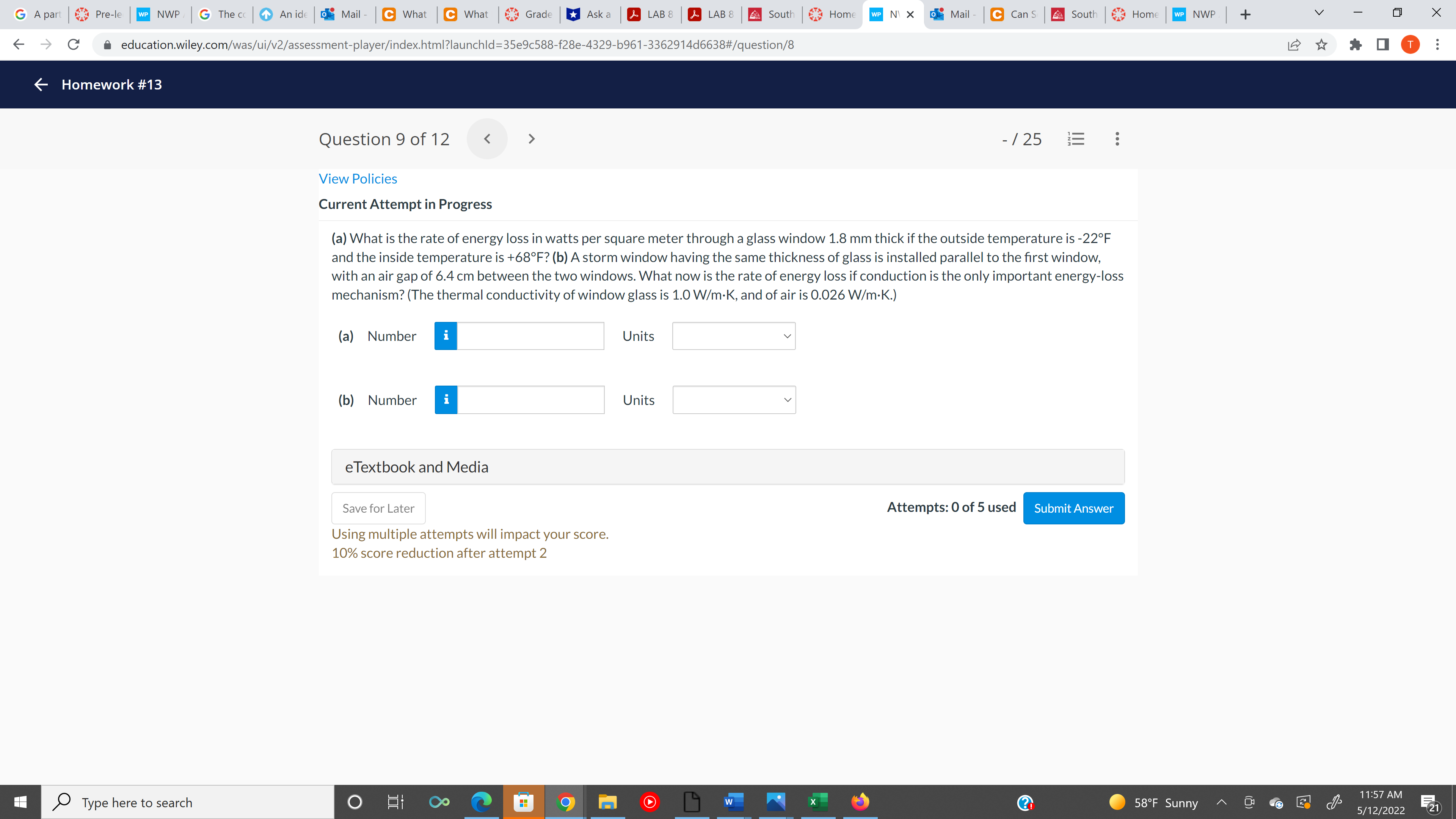Click the info icon beside part (a)

click(446, 336)
